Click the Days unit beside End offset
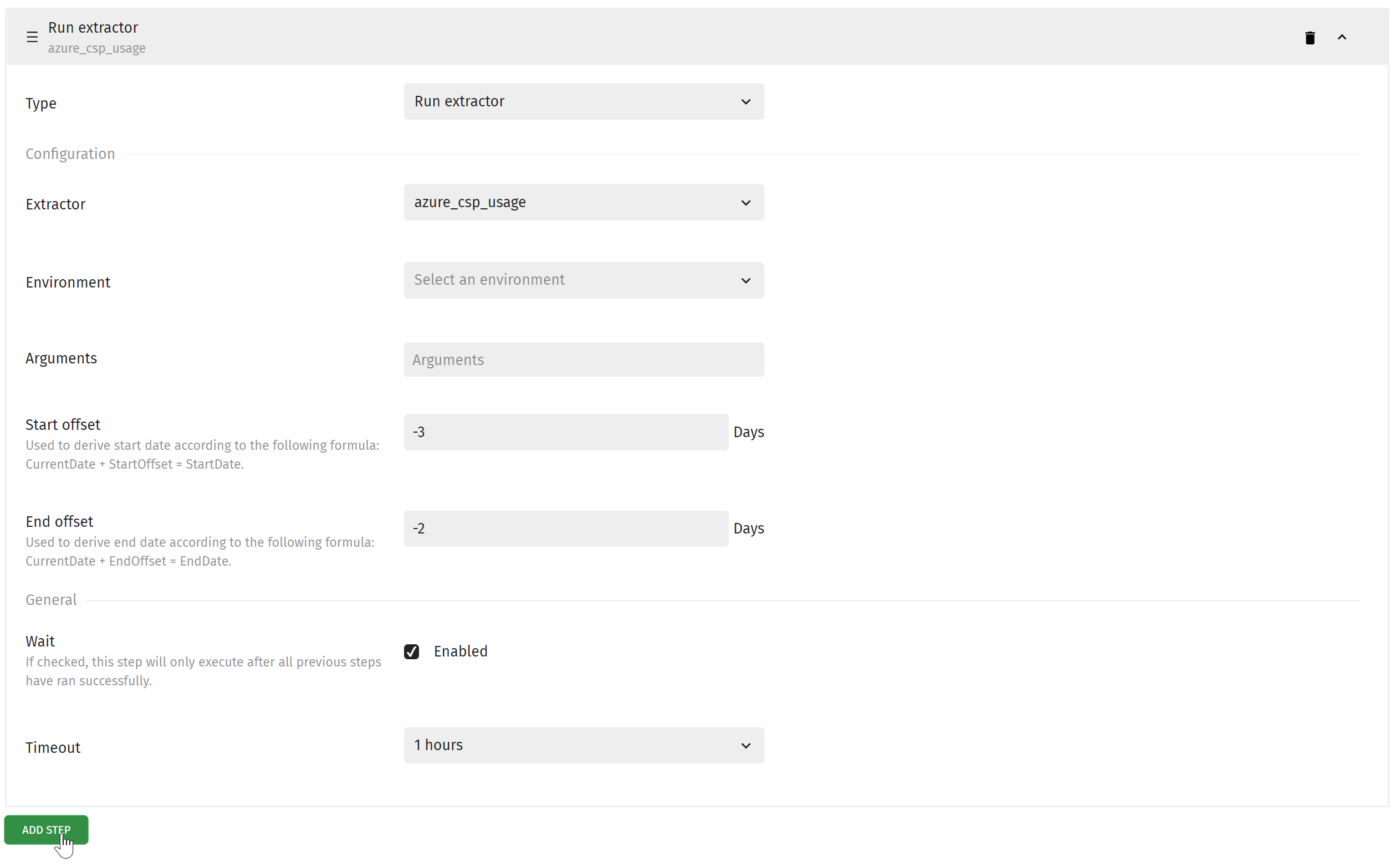This screenshot has height=867, width=1400. pyautogui.click(x=748, y=528)
